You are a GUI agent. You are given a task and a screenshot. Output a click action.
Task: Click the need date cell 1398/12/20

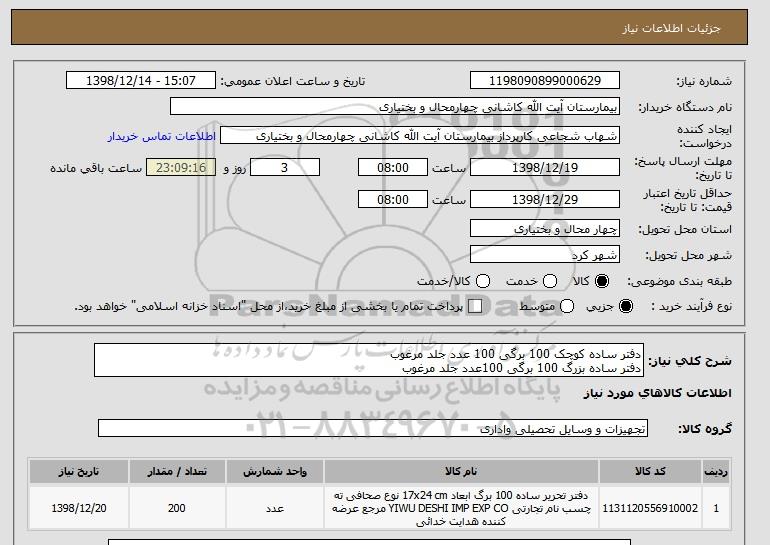point(79,508)
